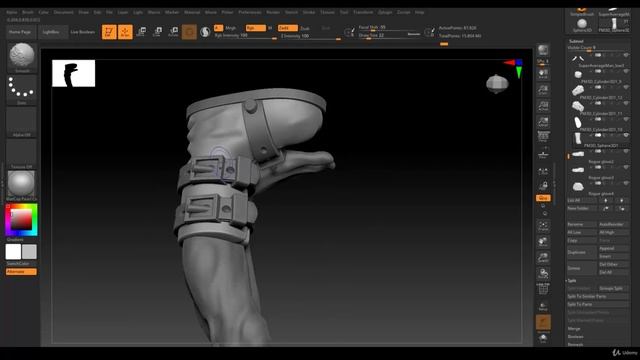Viewport: 640px width, 360px height.
Task: Toggle the Gizmo 3D icon
Action: [189, 32]
